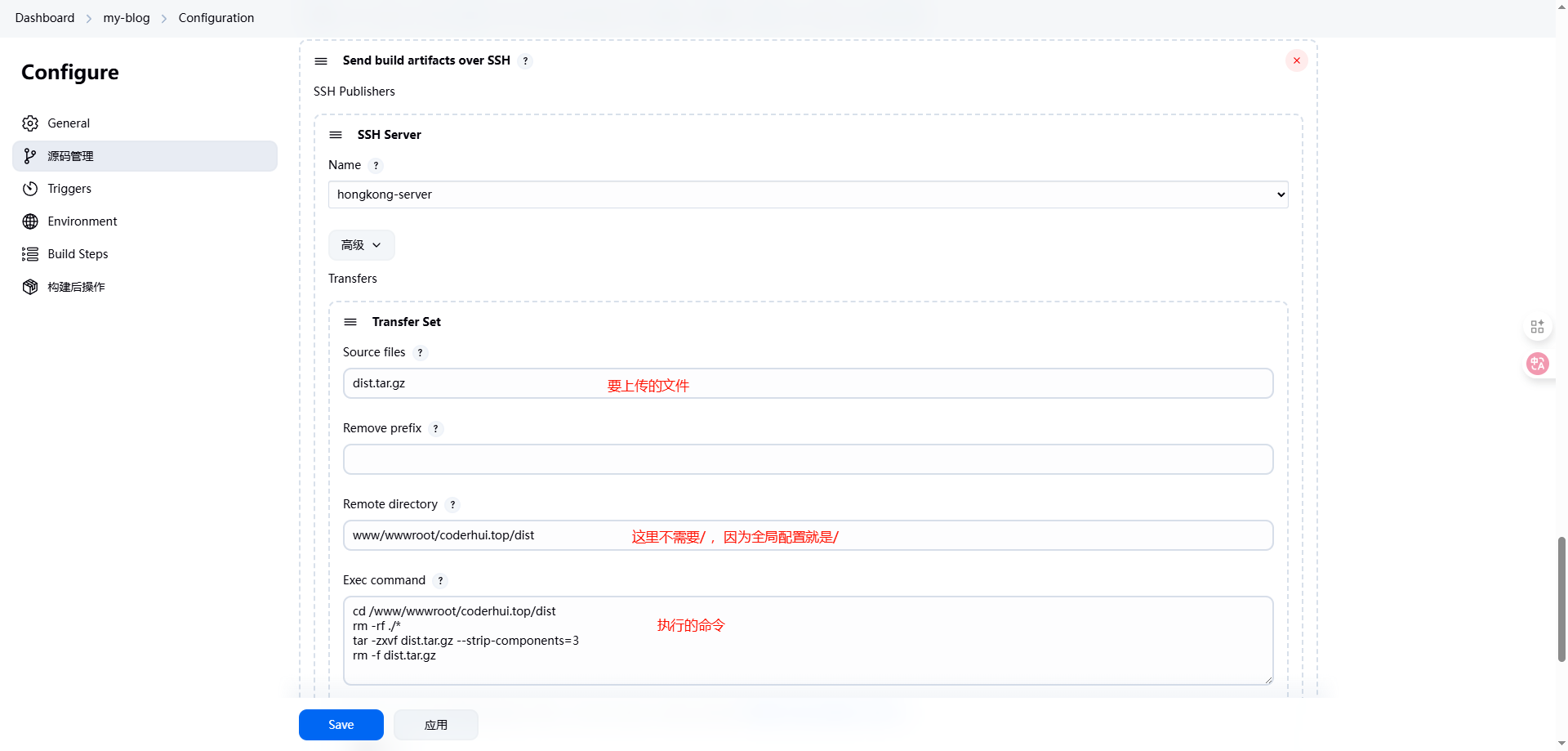Save the job configuration

pos(341,725)
